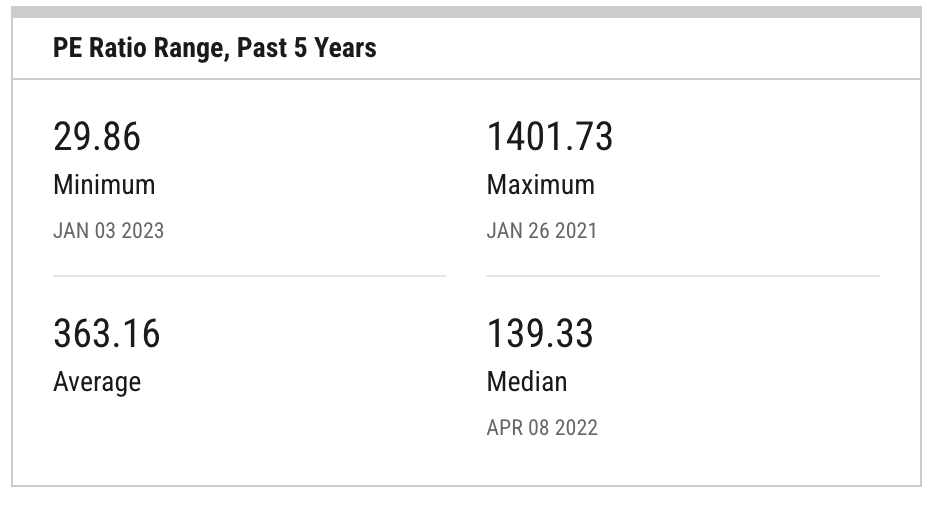This screenshot has width=938, height=506.
Task: Select the median value 139.33
Action: pyautogui.click(x=540, y=333)
